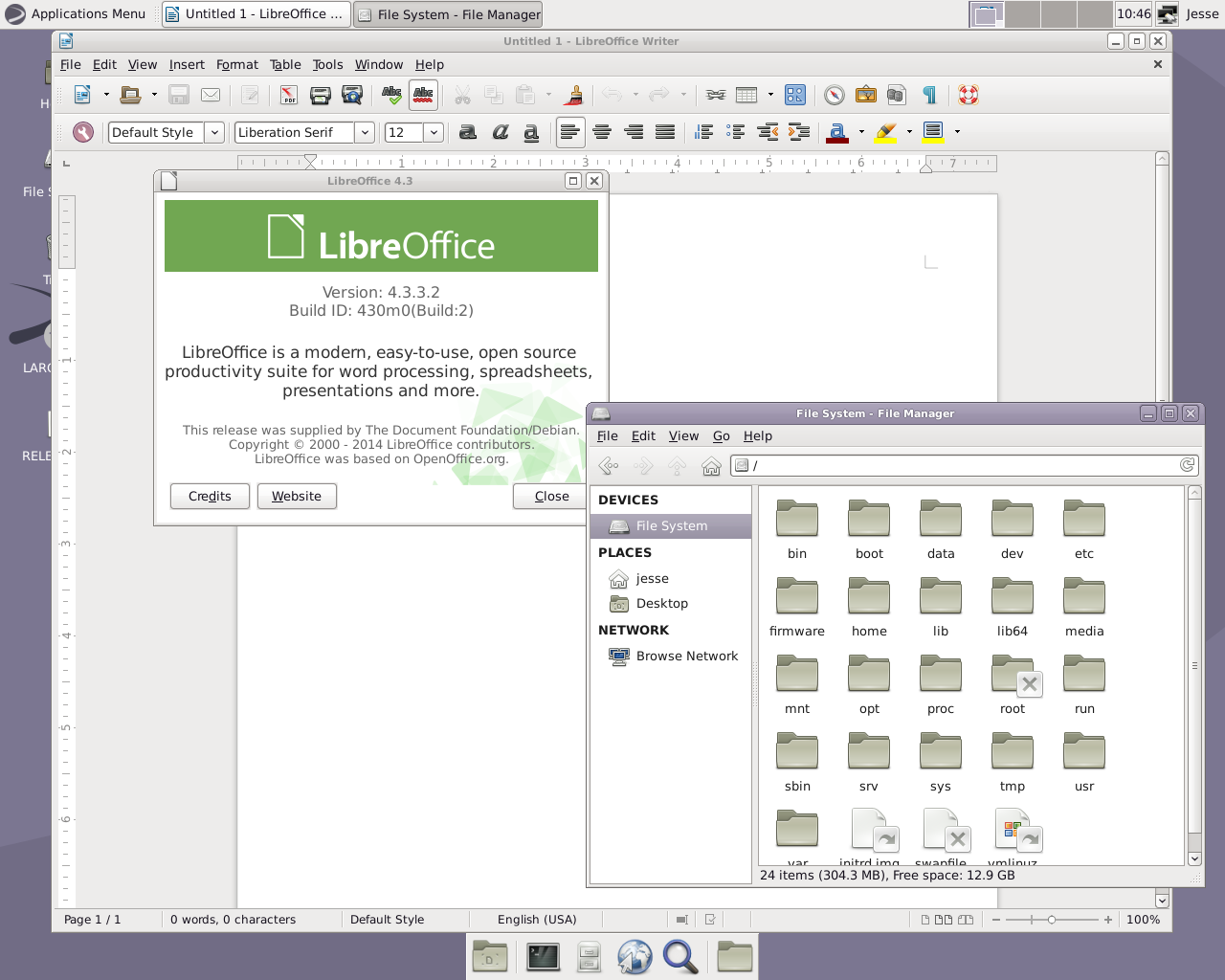Click the Open file icon in Writer toolbar
Image resolution: width=1225 pixels, height=980 pixels.
click(131, 95)
